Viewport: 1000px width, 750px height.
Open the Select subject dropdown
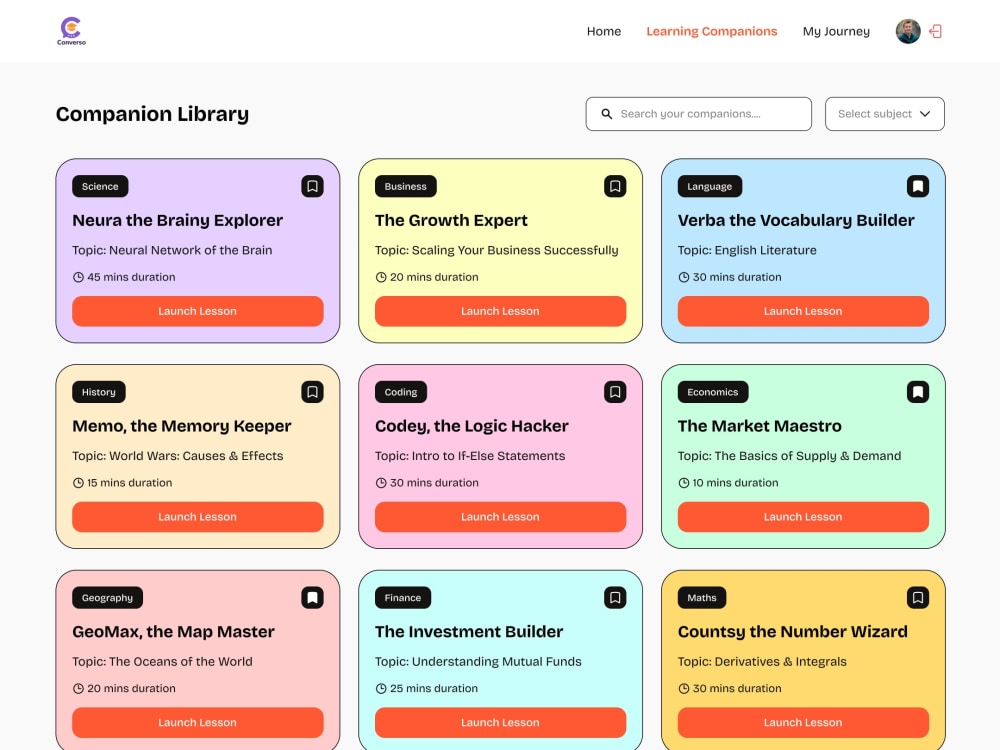pos(885,114)
